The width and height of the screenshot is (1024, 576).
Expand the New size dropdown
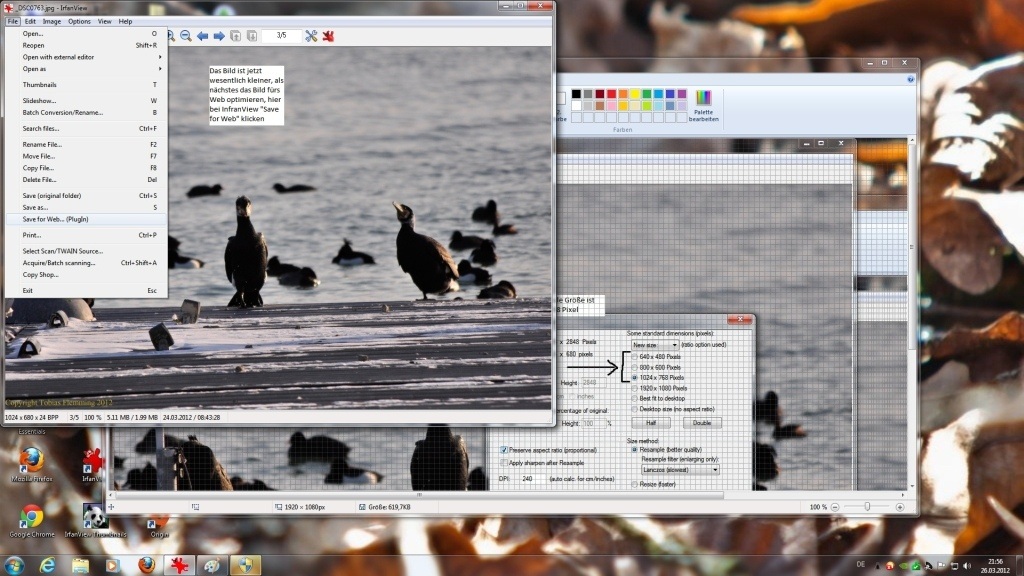654,345
